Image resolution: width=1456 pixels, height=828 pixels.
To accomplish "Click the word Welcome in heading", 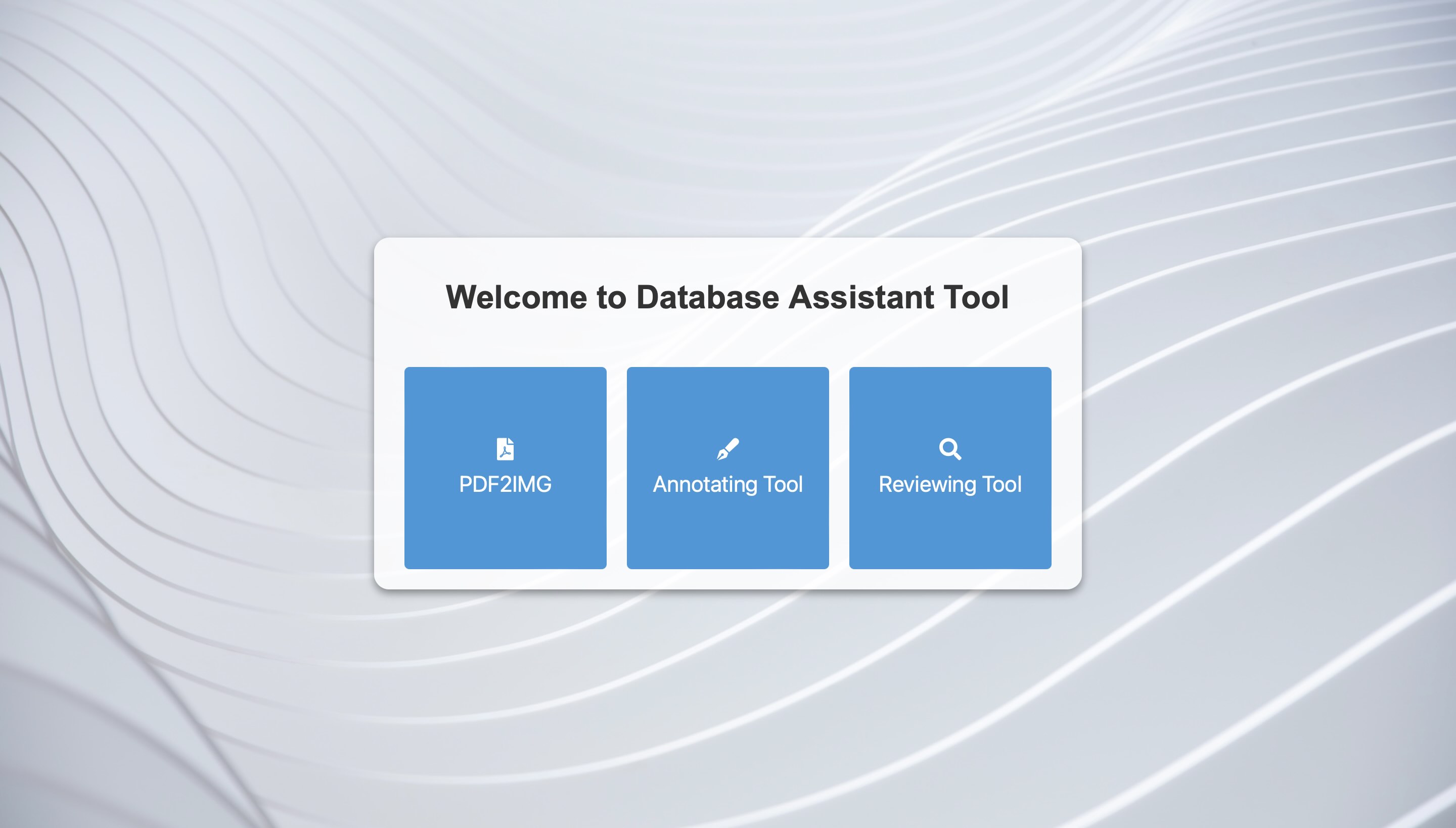I will pos(517,297).
